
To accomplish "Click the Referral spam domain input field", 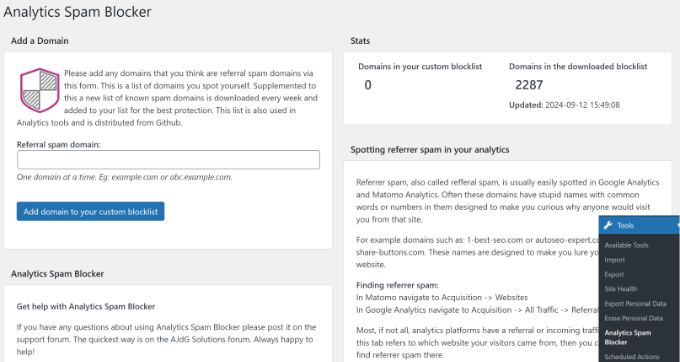I will (x=168, y=160).
